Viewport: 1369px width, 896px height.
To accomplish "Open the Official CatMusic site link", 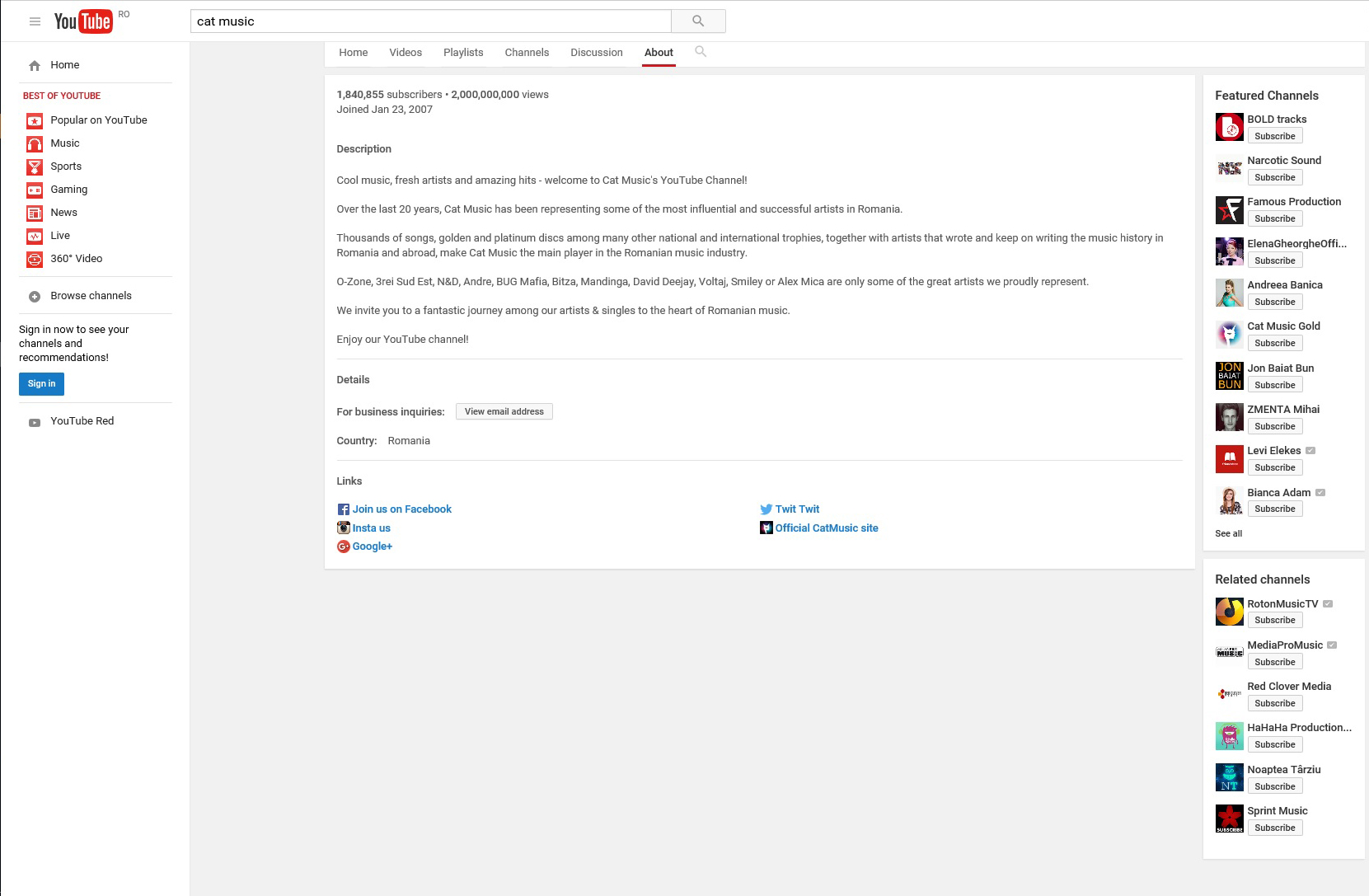I will coord(827,528).
